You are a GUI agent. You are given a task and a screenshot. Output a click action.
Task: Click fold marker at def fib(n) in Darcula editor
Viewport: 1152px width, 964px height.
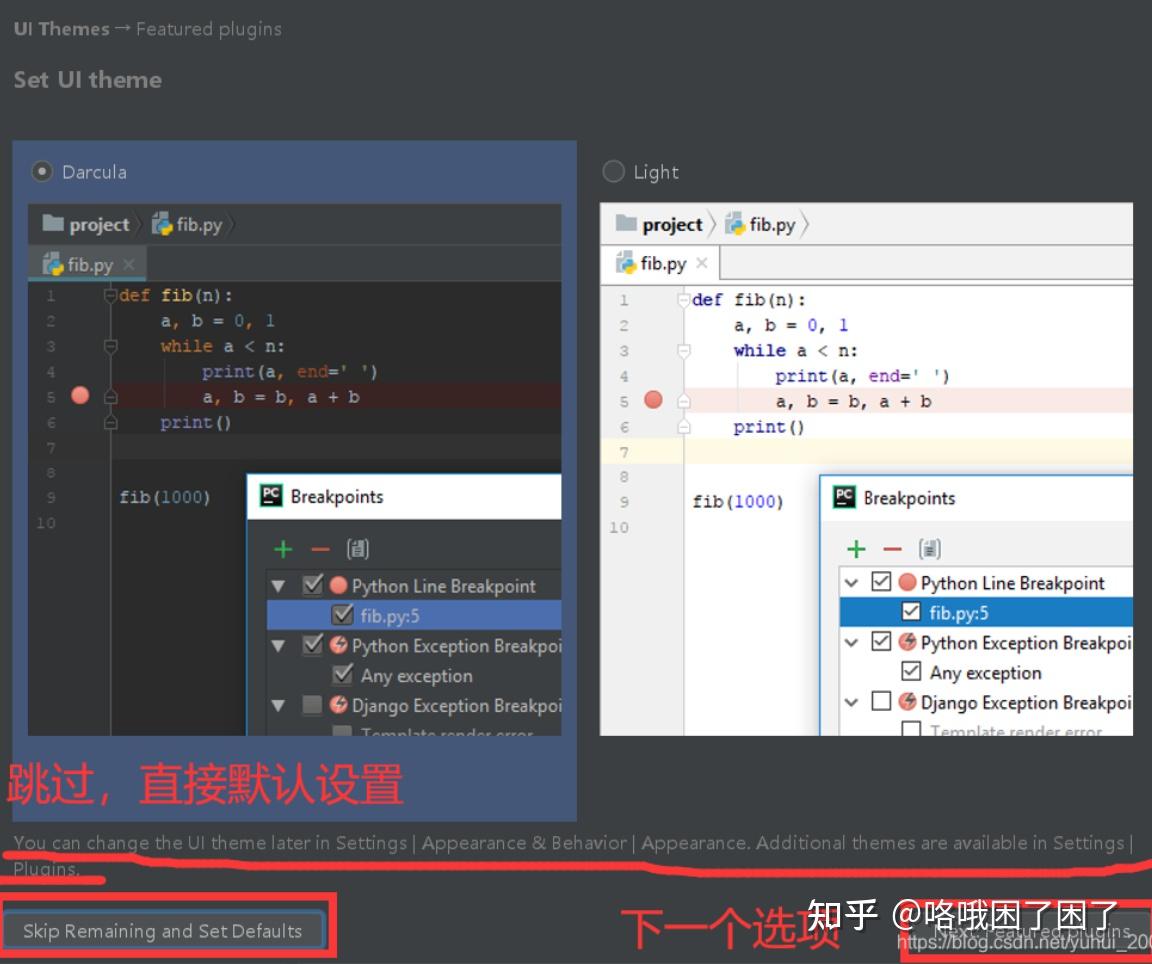111,295
